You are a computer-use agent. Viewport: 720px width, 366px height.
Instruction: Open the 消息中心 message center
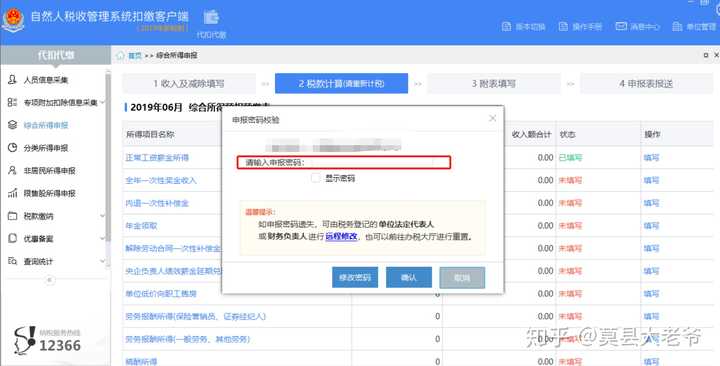point(637,27)
